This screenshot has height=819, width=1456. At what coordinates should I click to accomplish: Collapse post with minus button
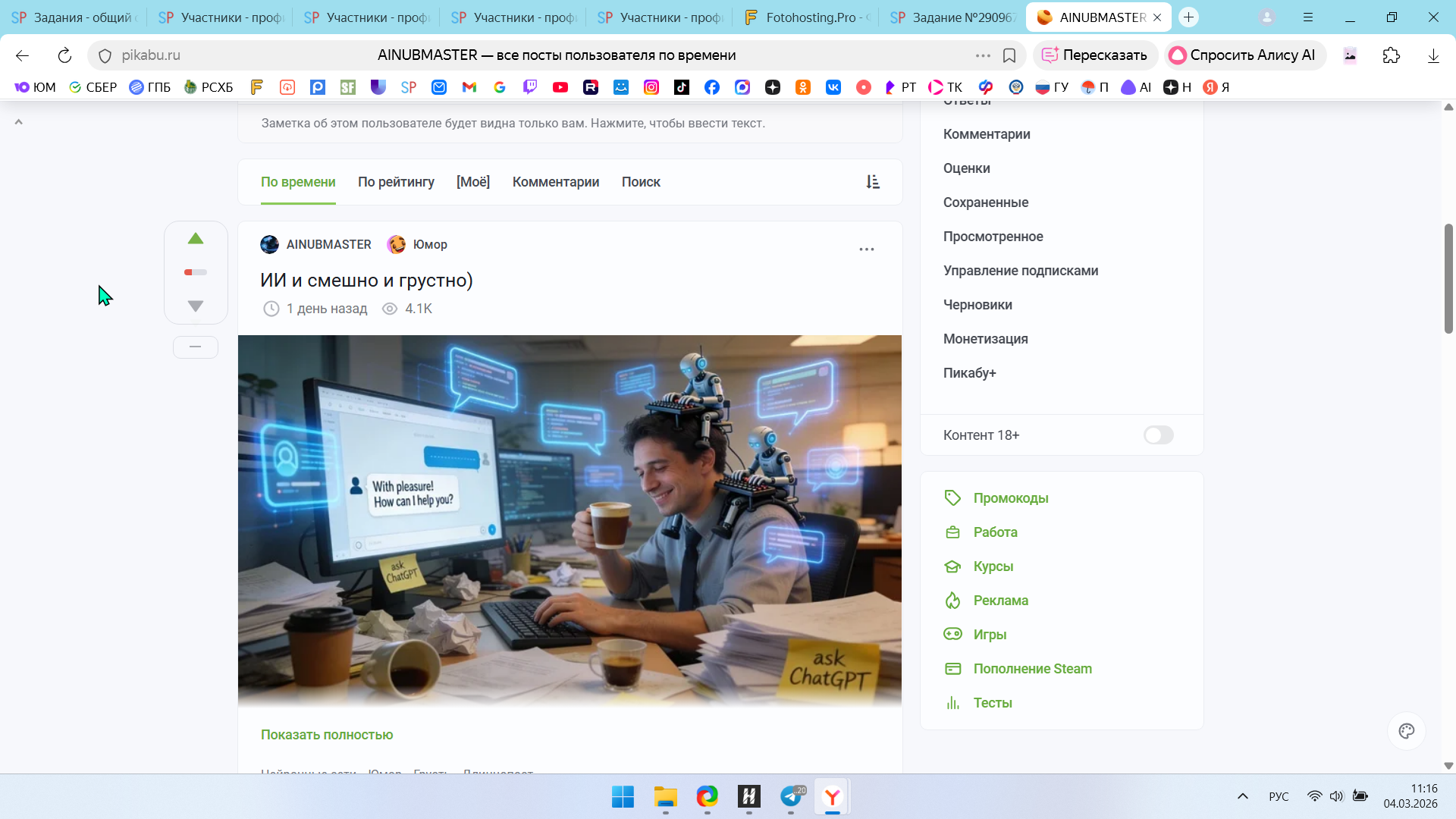[x=196, y=347]
